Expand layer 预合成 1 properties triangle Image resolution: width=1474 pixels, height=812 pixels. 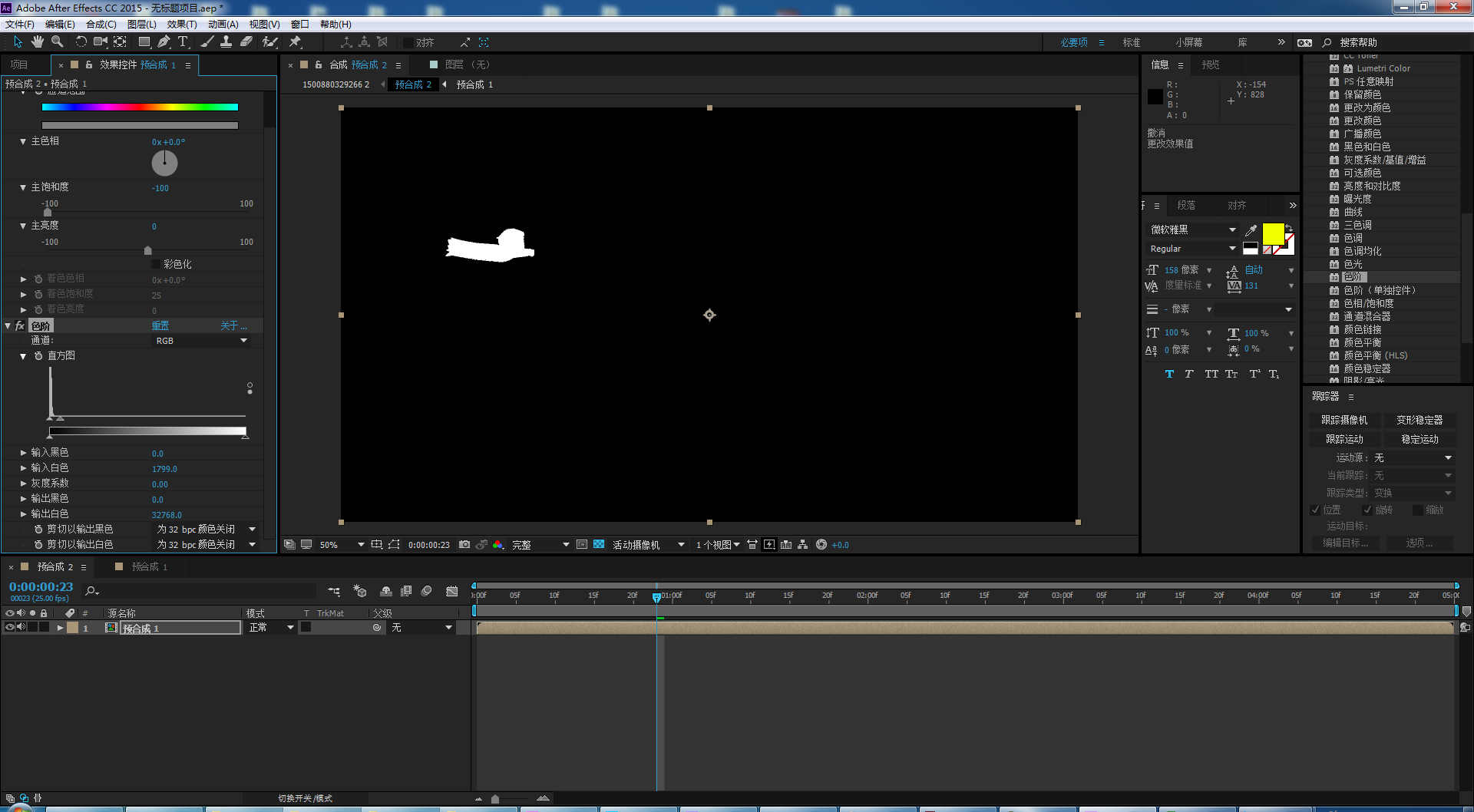(60, 628)
